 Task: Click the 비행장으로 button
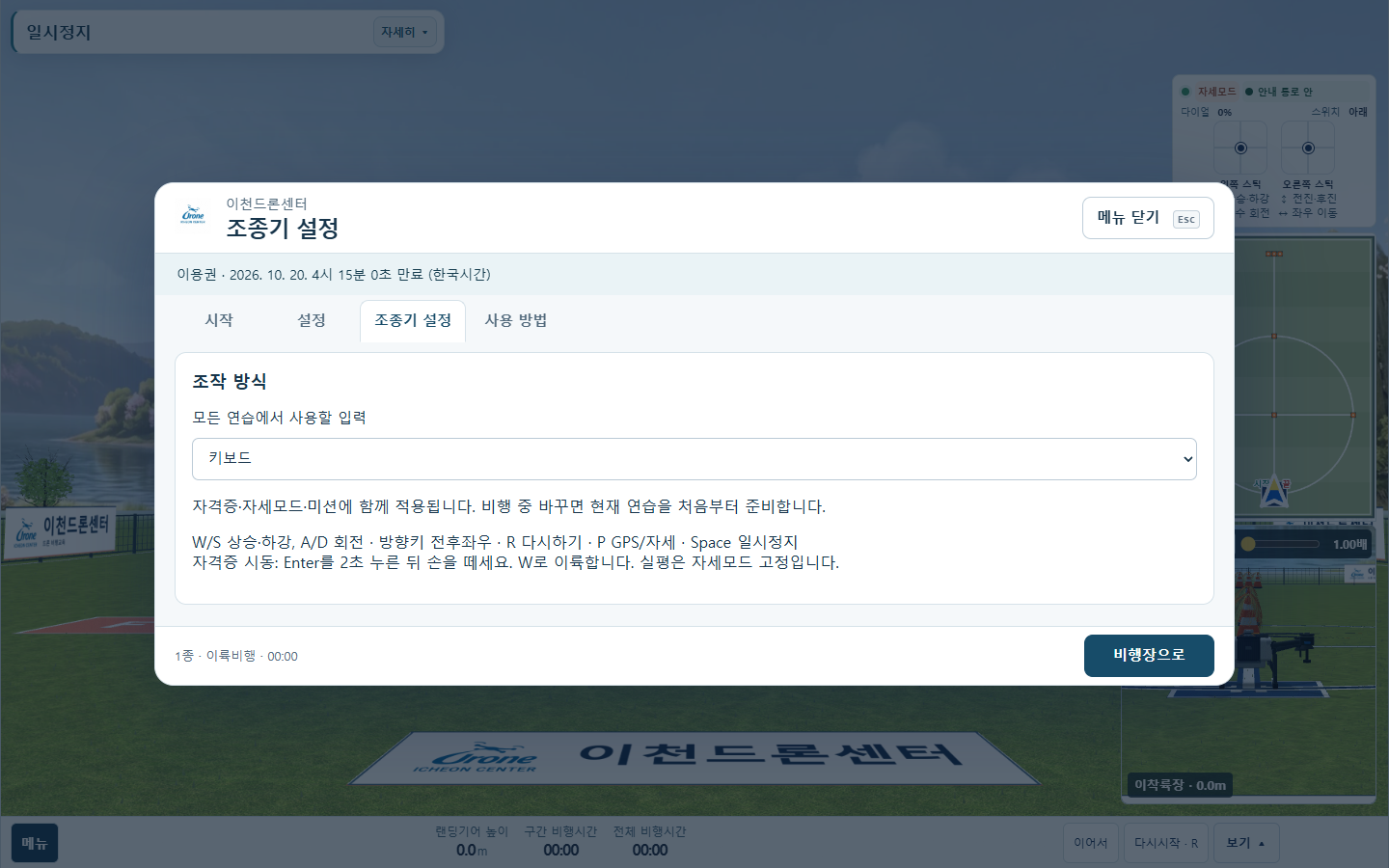coord(1149,656)
